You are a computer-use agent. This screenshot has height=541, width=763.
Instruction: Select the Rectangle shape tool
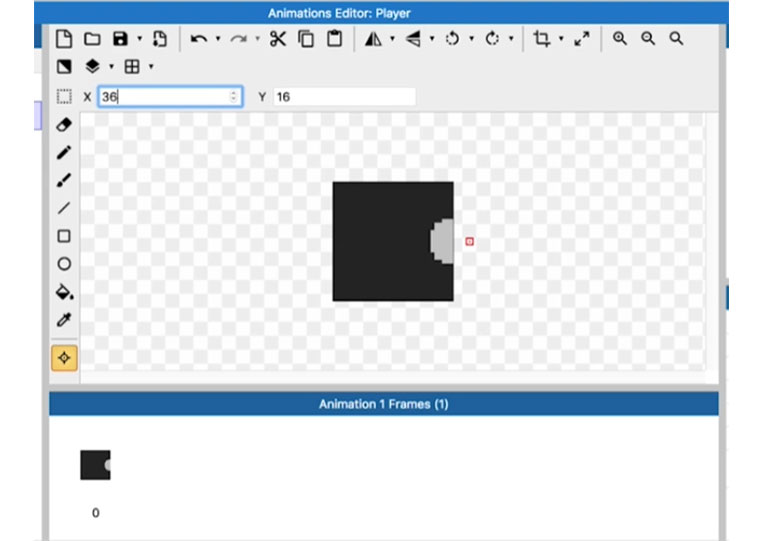click(x=64, y=236)
